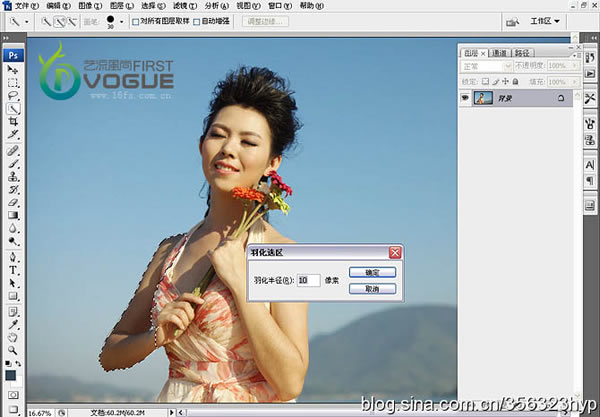
Task: Toggle lock image pixels brush icon
Action: tap(496, 81)
